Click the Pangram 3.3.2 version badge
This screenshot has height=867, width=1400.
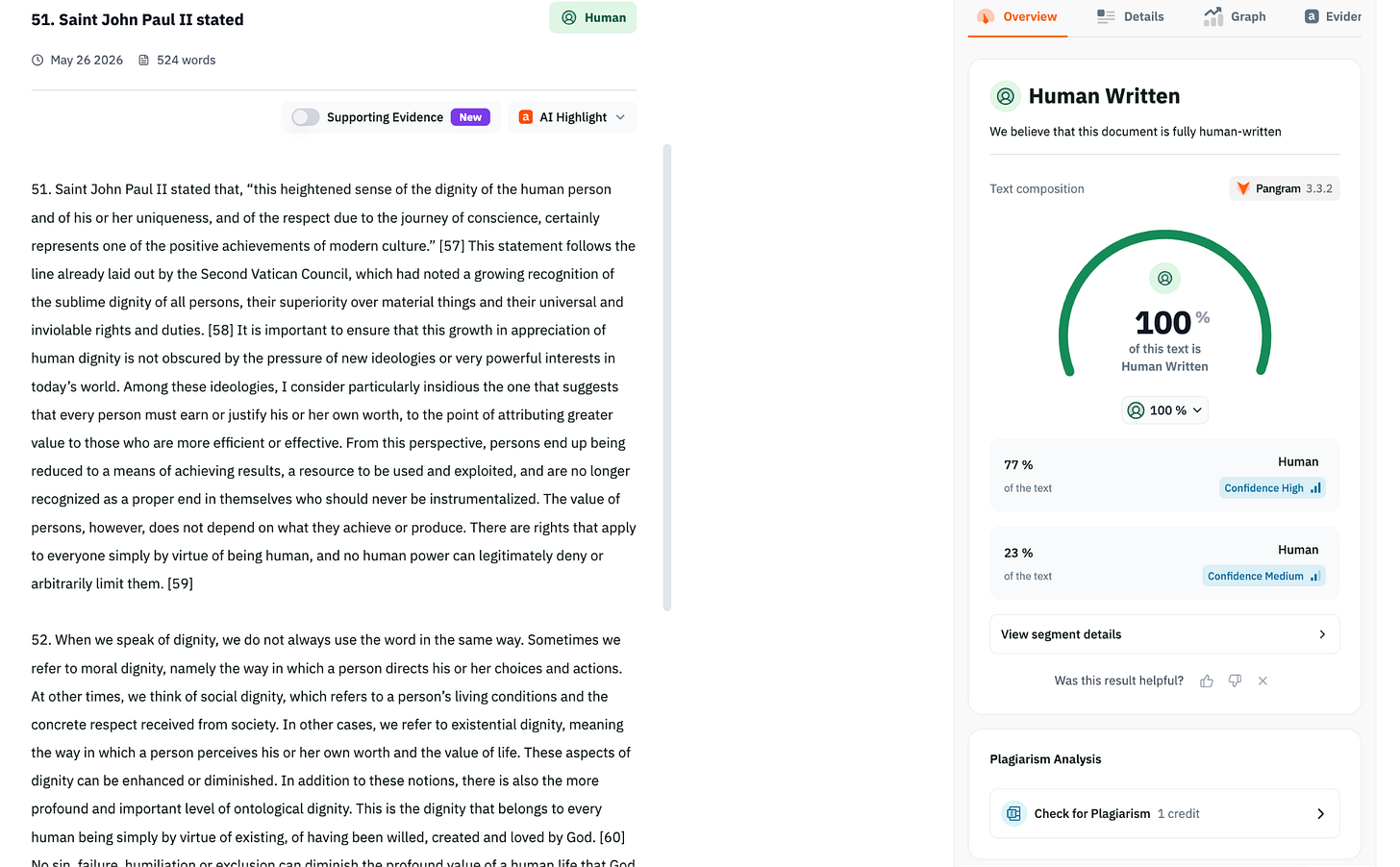[x=1285, y=188]
